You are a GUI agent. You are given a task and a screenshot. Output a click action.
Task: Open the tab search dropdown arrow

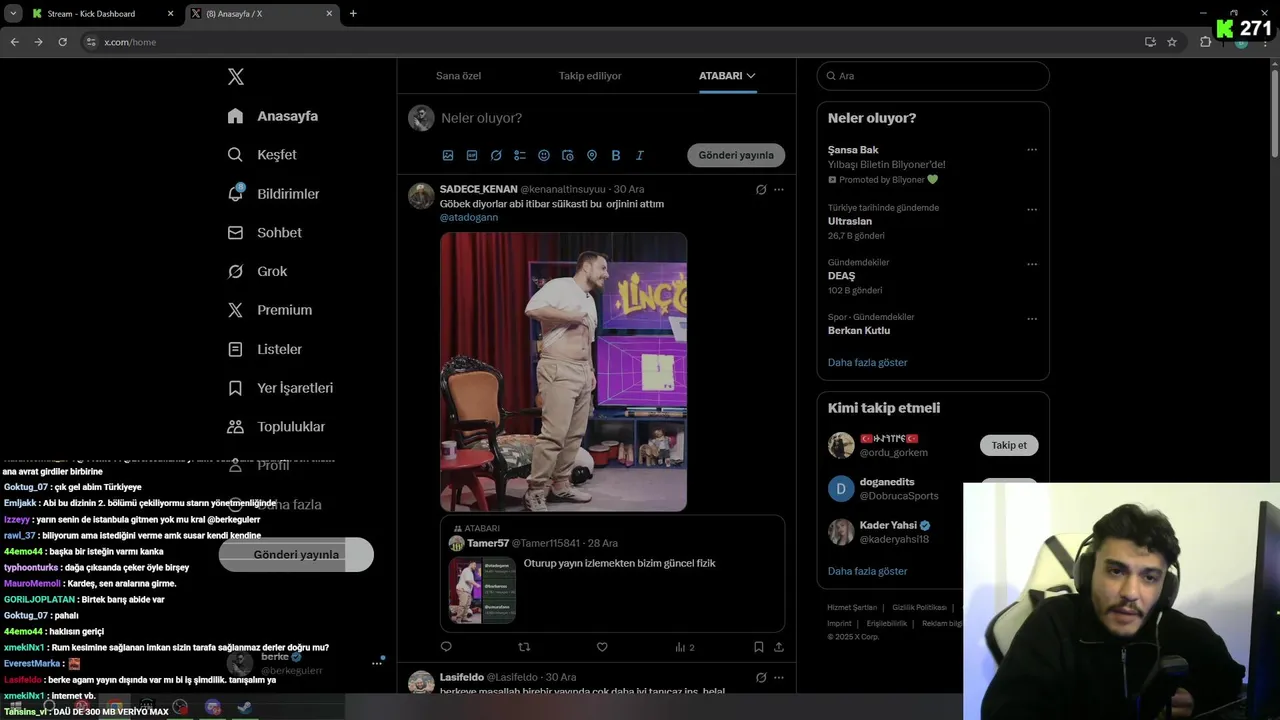pyautogui.click(x=13, y=14)
